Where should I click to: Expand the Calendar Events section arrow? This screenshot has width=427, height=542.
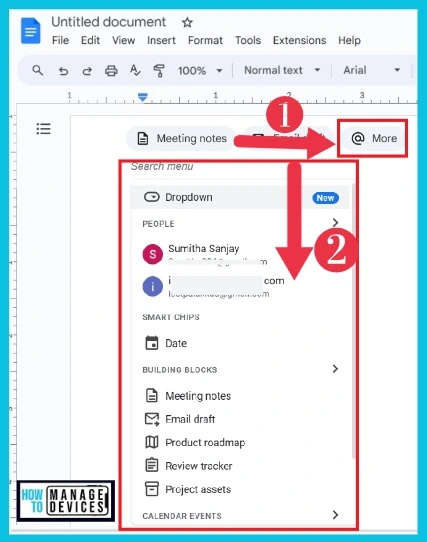point(335,515)
